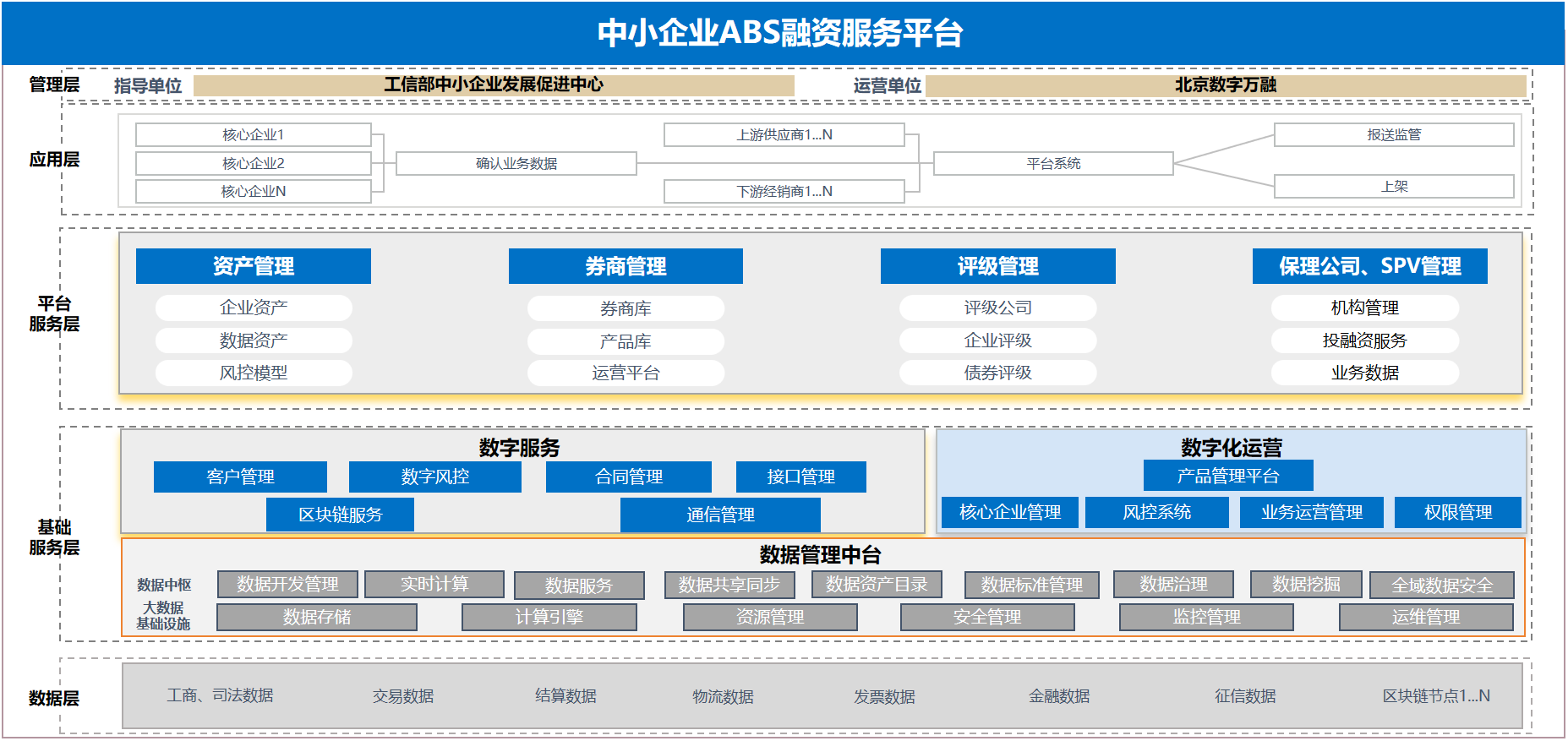Viewport: 1568px width, 741px height.
Task: Click the 数据存储 gray block
Action: coord(317,617)
